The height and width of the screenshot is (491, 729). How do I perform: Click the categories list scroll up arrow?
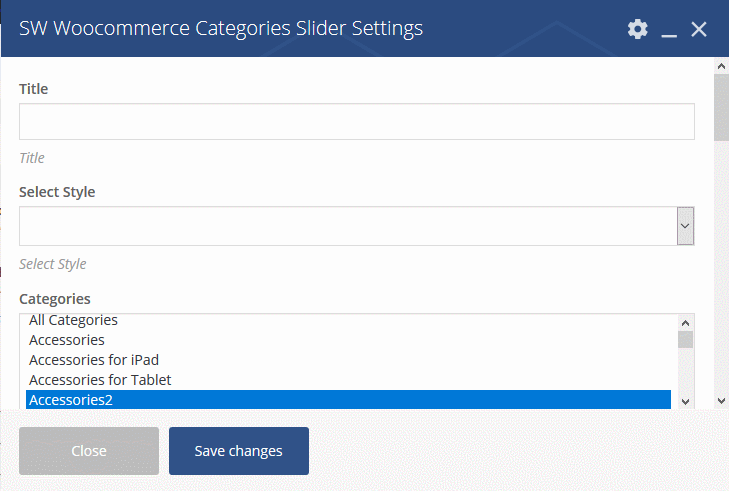[685, 323]
